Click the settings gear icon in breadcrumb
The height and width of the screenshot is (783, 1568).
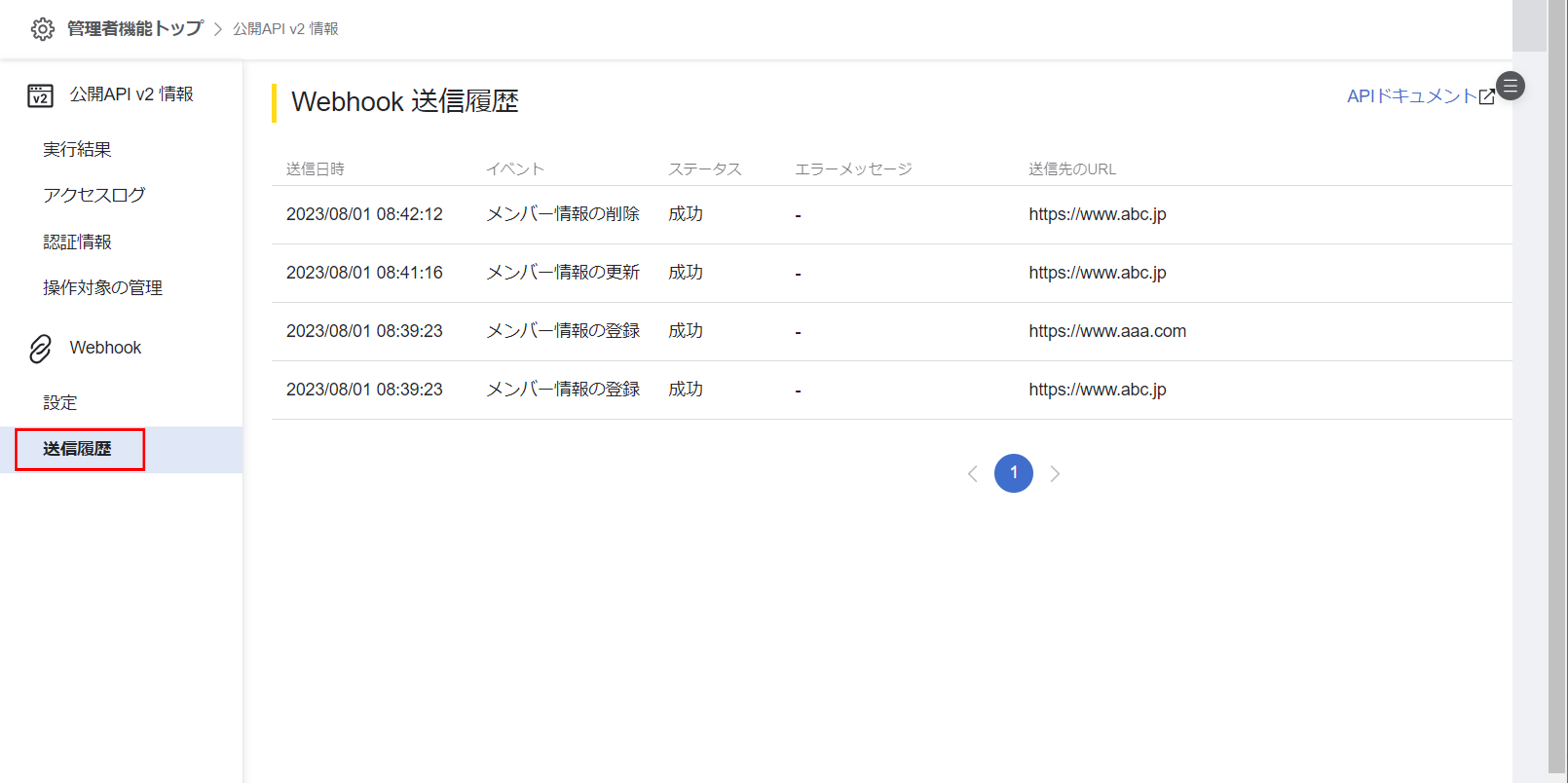pyautogui.click(x=42, y=29)
